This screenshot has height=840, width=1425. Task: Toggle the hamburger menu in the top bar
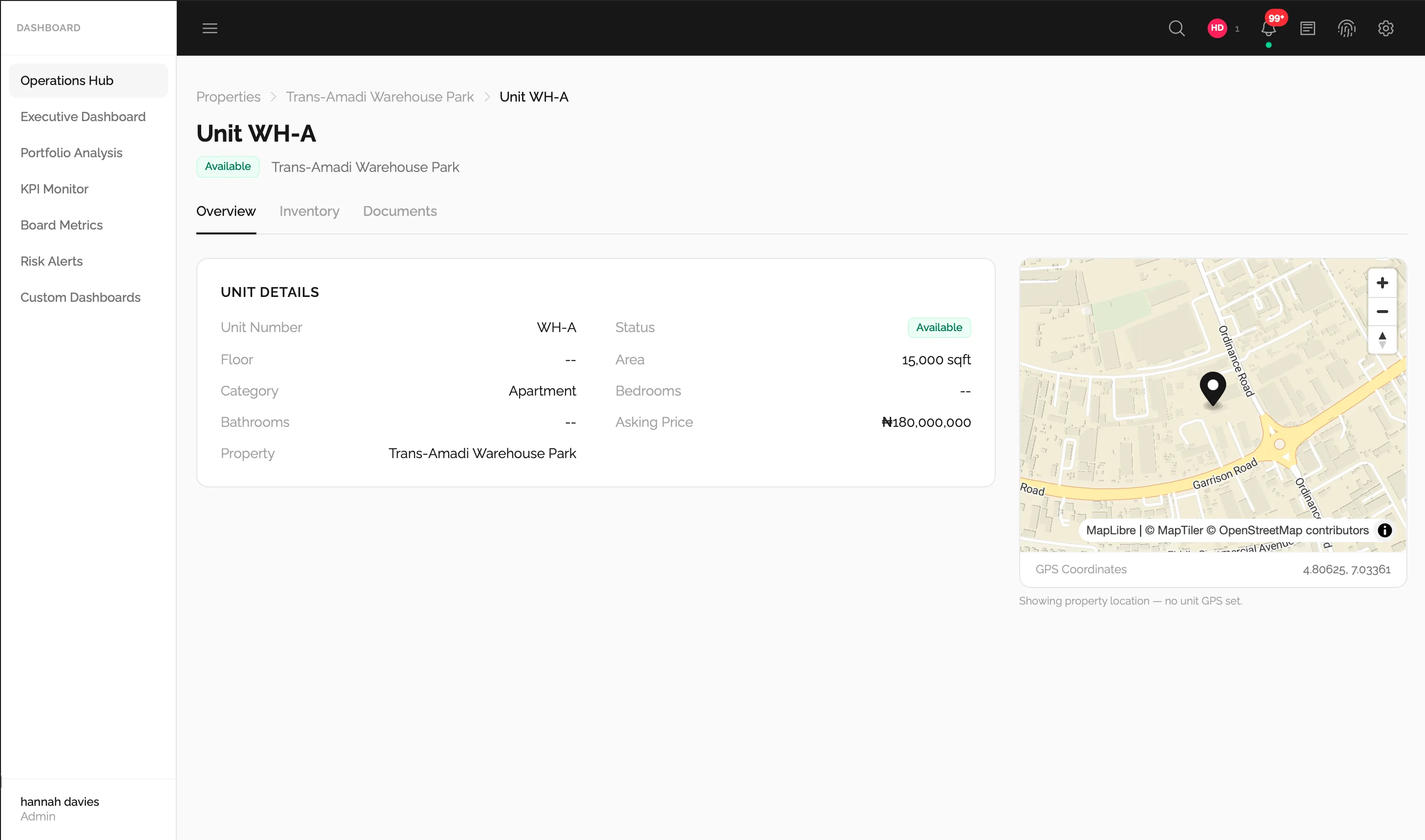point(210,28)
